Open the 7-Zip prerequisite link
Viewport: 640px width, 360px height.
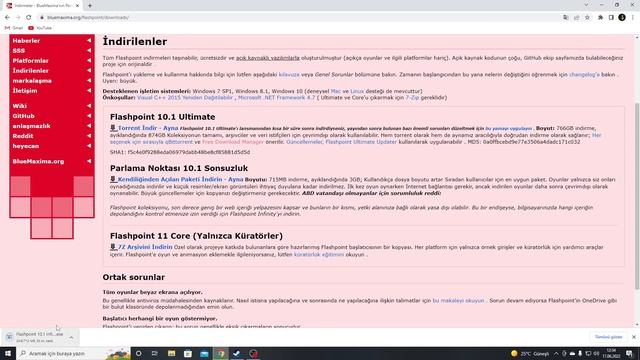click(412, 98)
